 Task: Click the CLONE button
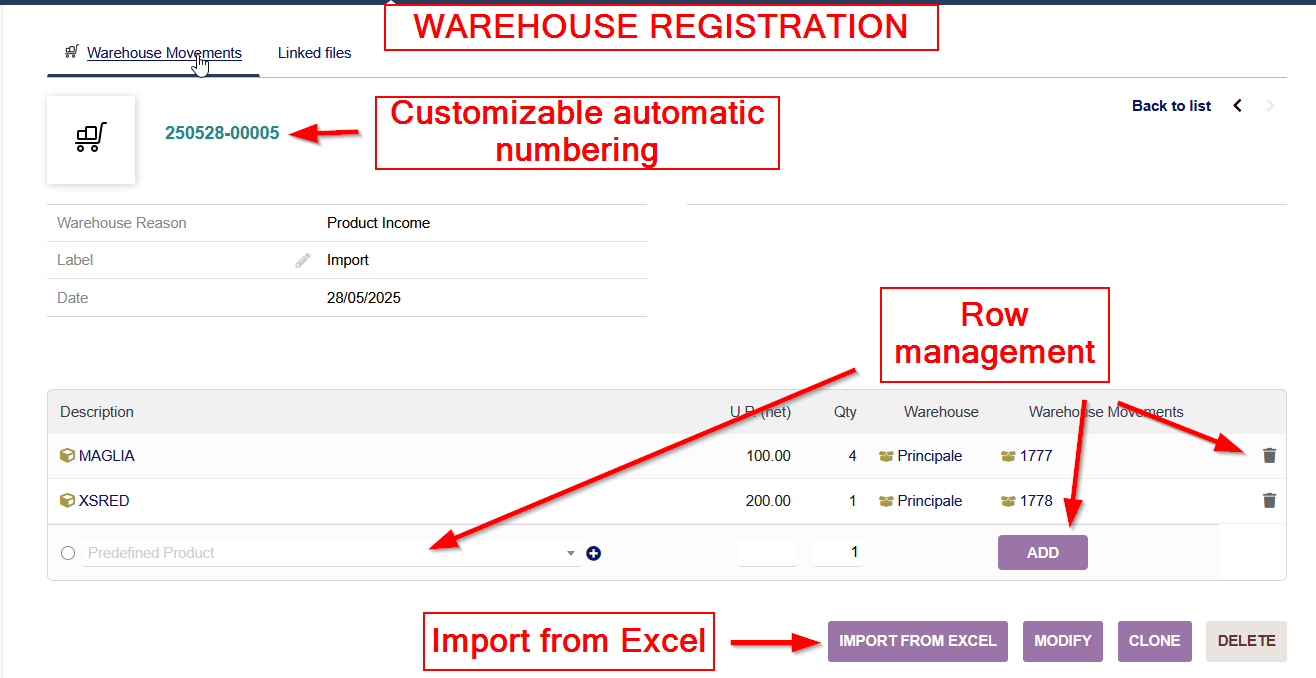coord(1155,641)
